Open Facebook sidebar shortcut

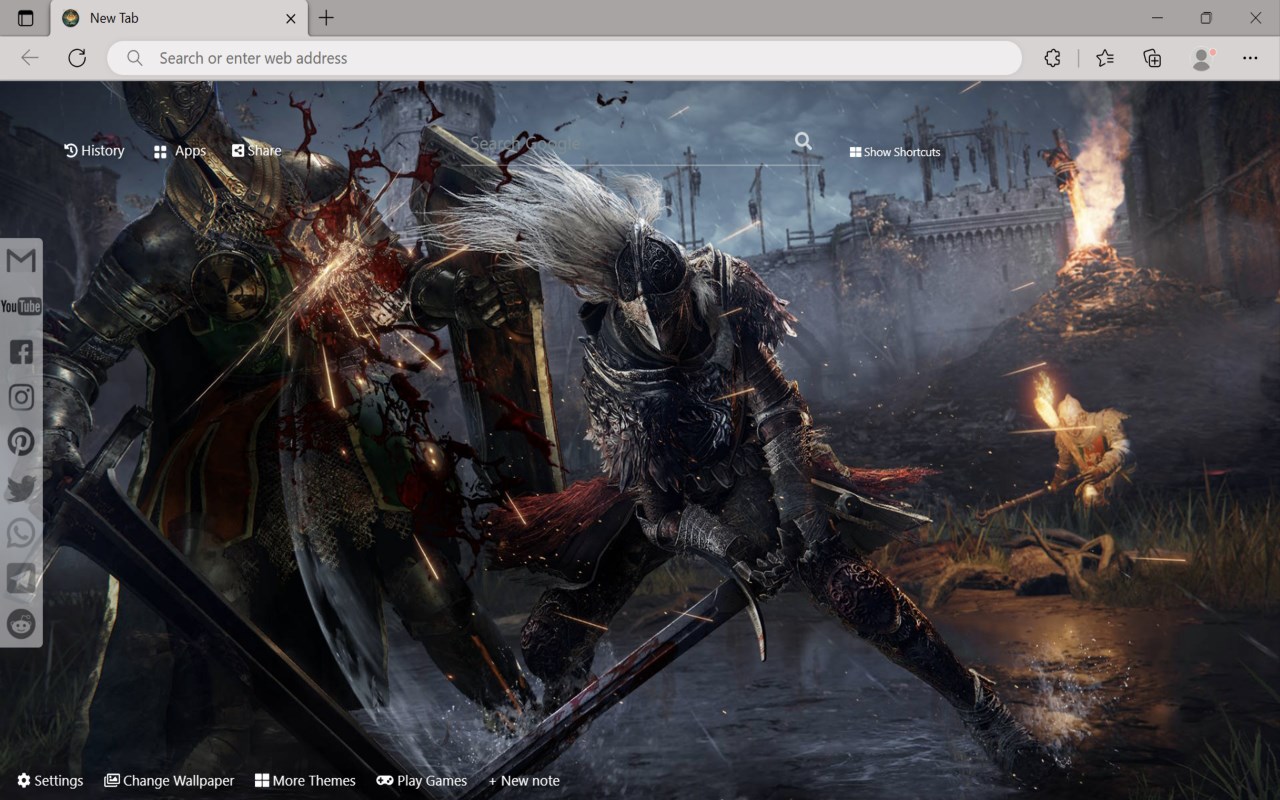(x=21, y=352)
